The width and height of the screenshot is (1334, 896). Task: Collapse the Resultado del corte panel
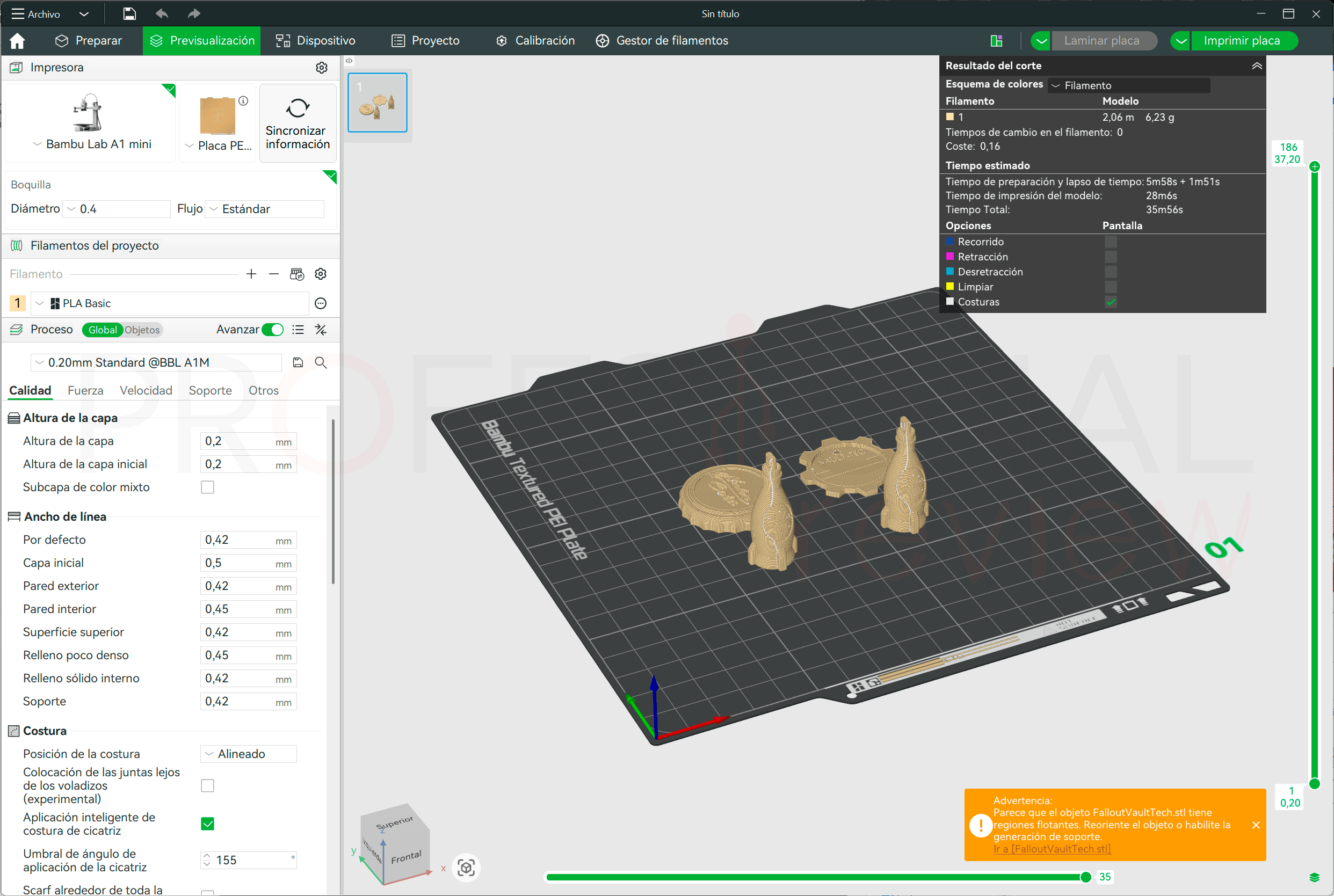click(1257, 65)
